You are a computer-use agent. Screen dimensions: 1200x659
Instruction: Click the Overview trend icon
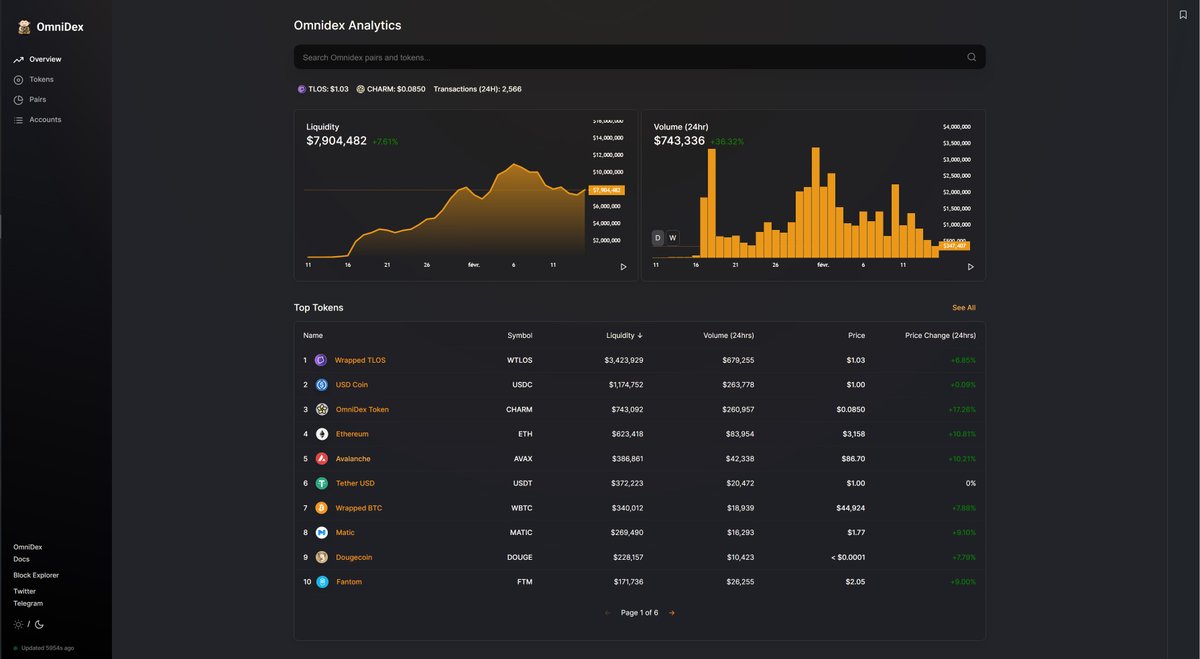[18, 60]
